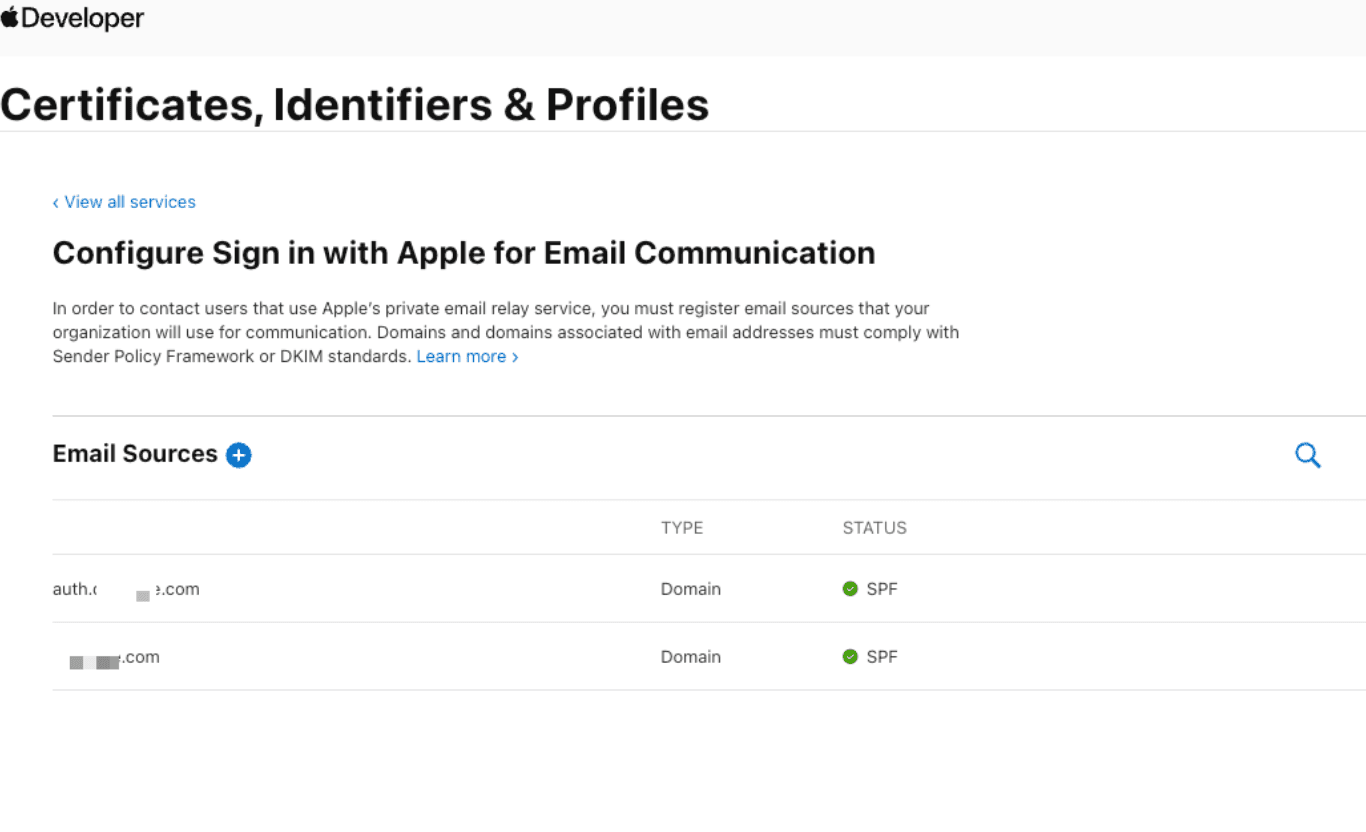Click the Certificates, Identifiers & Profiles title
The width and height of the screenshot is (1366, 832).
tap(355, 104)
